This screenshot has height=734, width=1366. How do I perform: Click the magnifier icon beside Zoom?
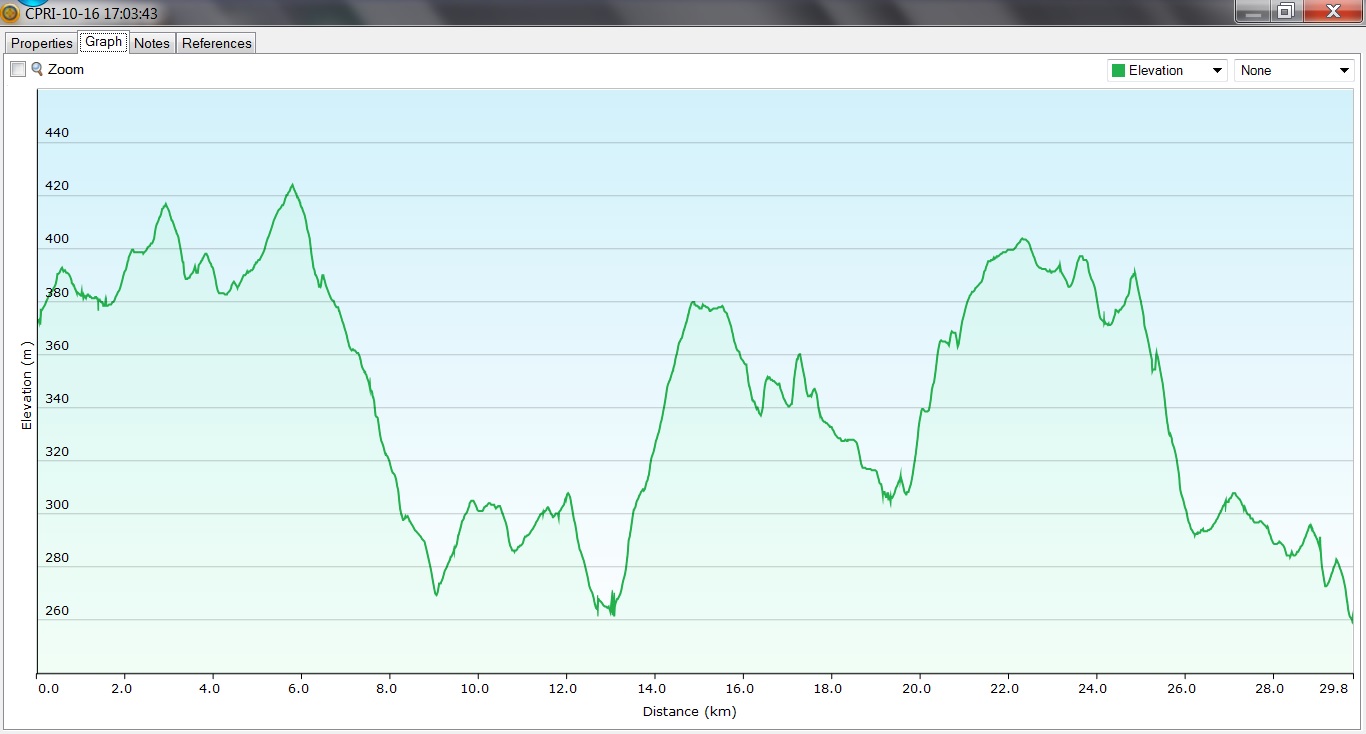[x=37, y=69]
